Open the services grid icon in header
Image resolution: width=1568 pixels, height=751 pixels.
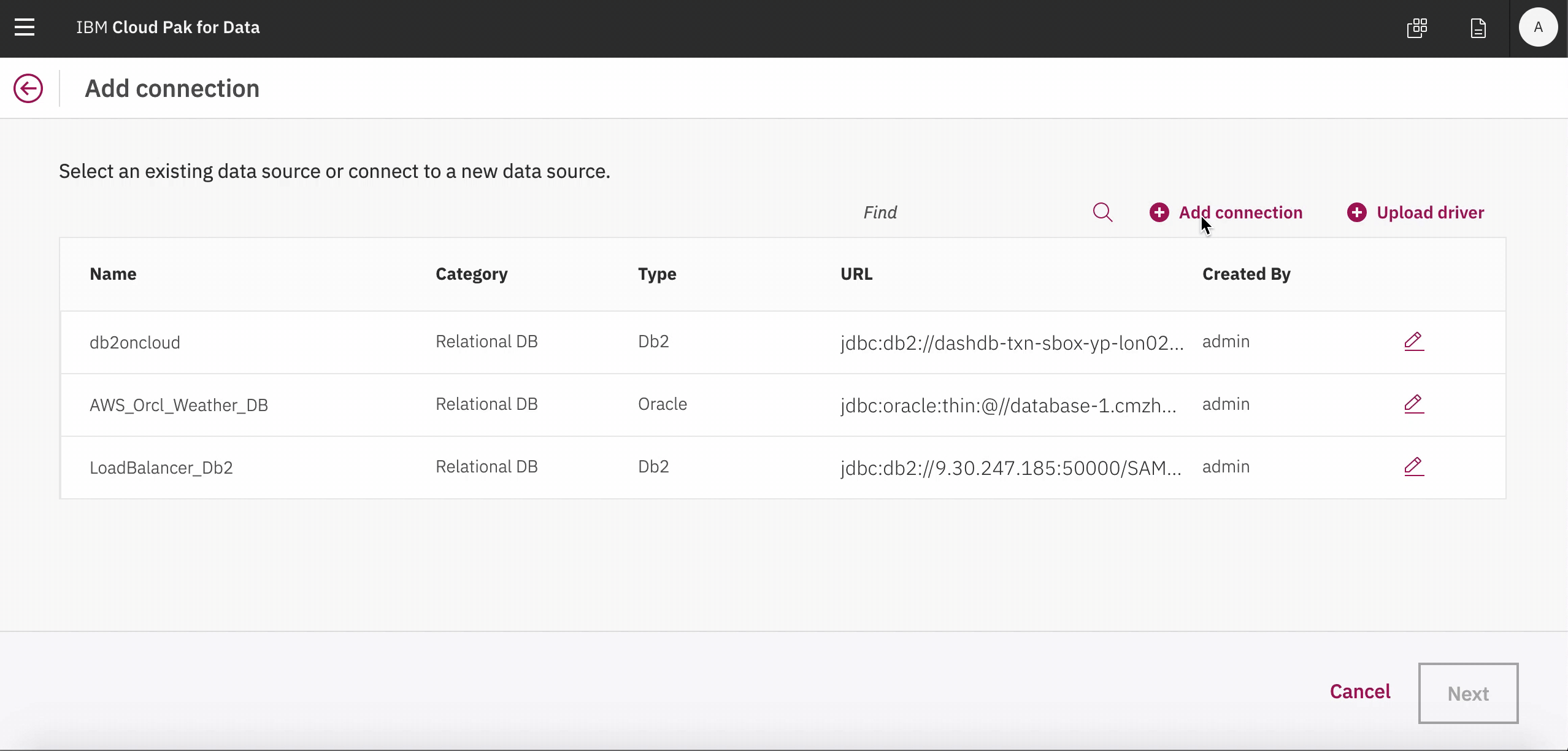point(1417,28)
